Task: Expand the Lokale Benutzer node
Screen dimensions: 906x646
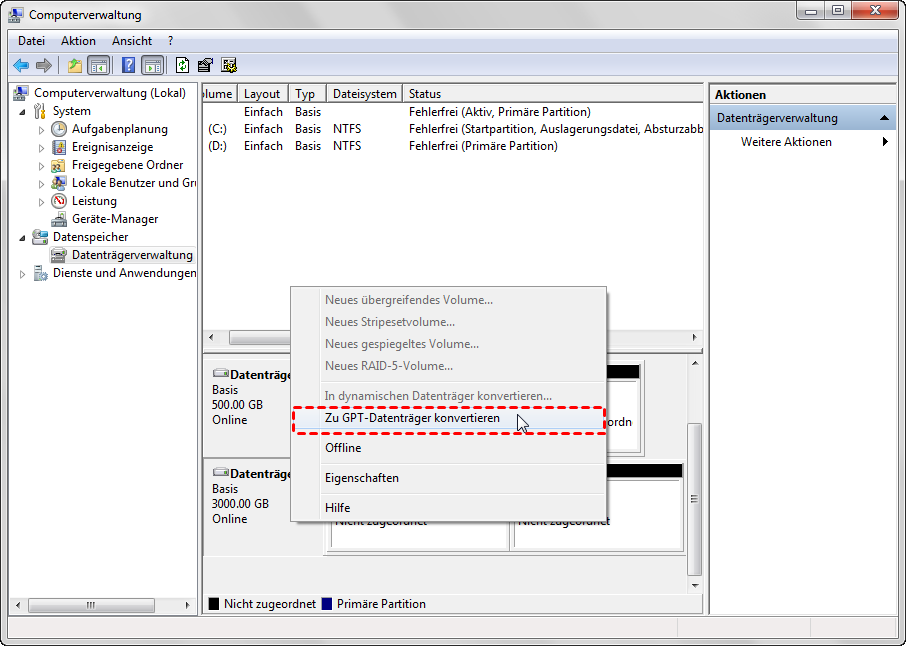Action: (x=41, y=184)
